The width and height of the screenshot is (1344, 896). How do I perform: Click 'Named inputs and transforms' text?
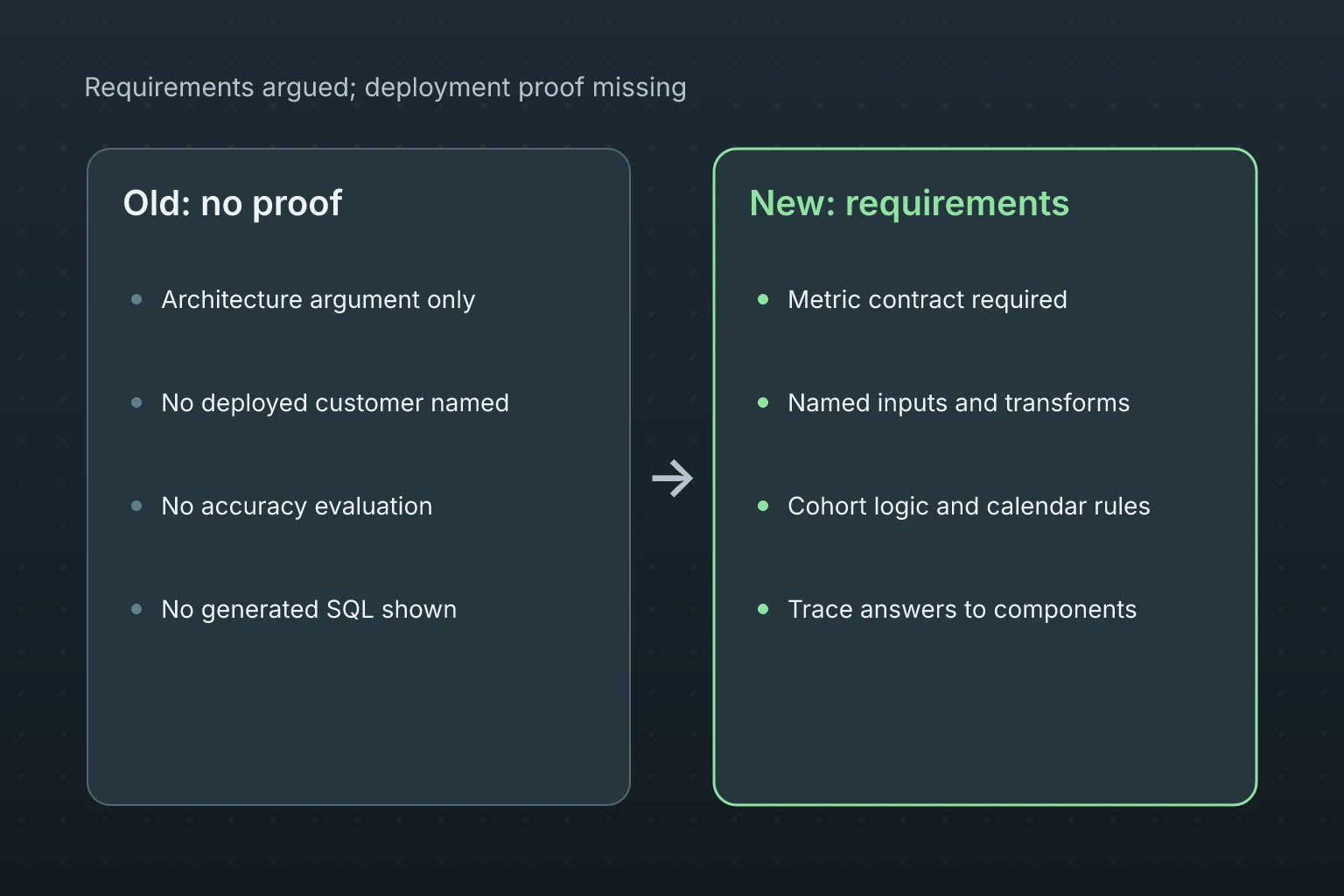coord(959,403)
